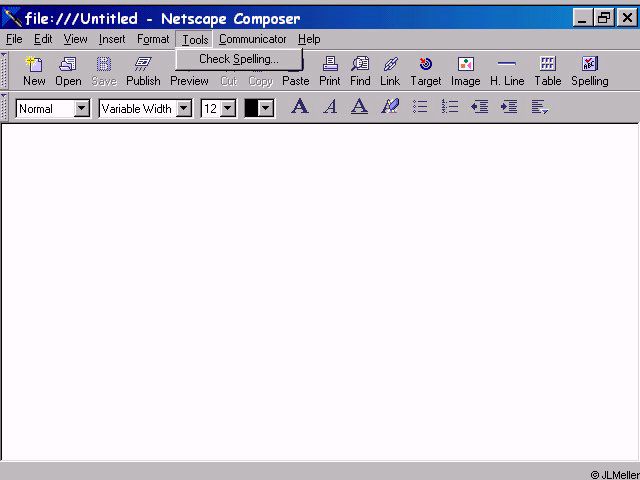Expand the font size 12 dropdown
The image size is (640, 480).
point(228,109)
